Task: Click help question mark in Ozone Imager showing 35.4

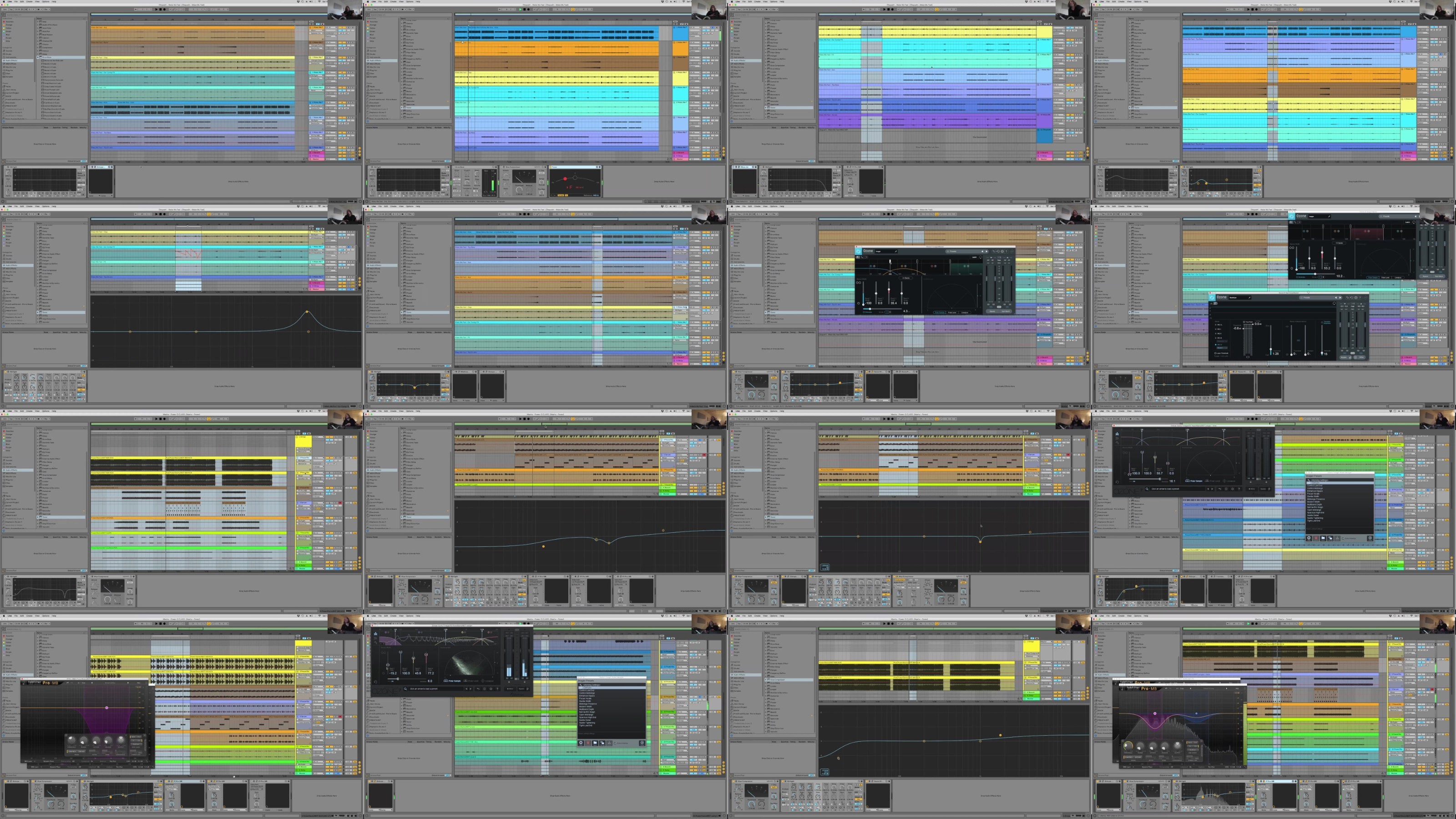Action: point(1006,252)
